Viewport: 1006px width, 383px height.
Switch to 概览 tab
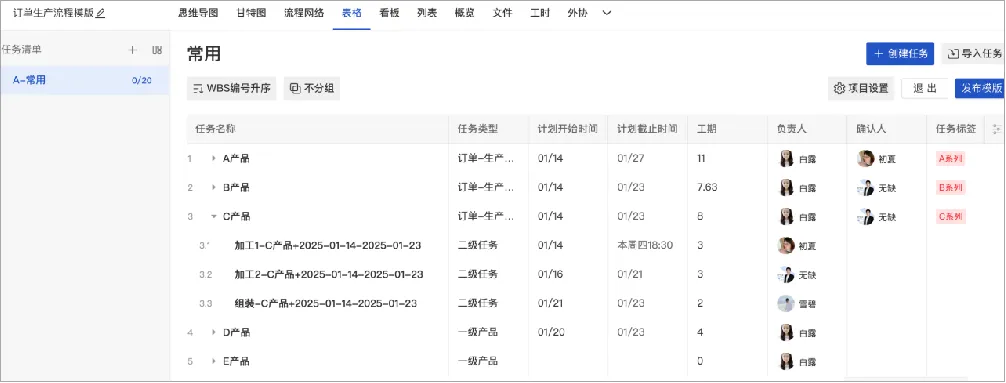point(465,13)
